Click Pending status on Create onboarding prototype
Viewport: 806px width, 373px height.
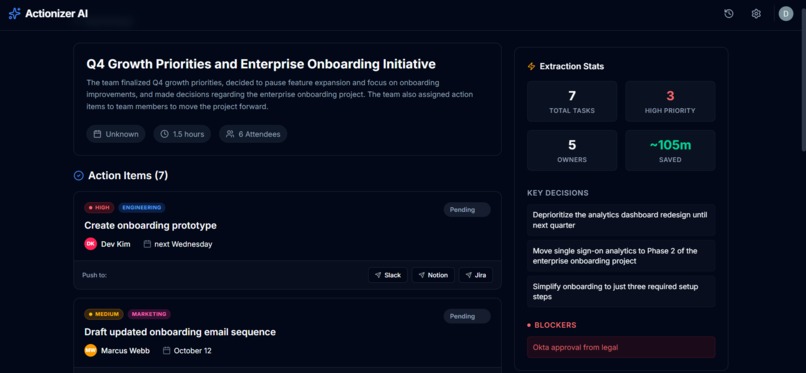coord(467,210)
